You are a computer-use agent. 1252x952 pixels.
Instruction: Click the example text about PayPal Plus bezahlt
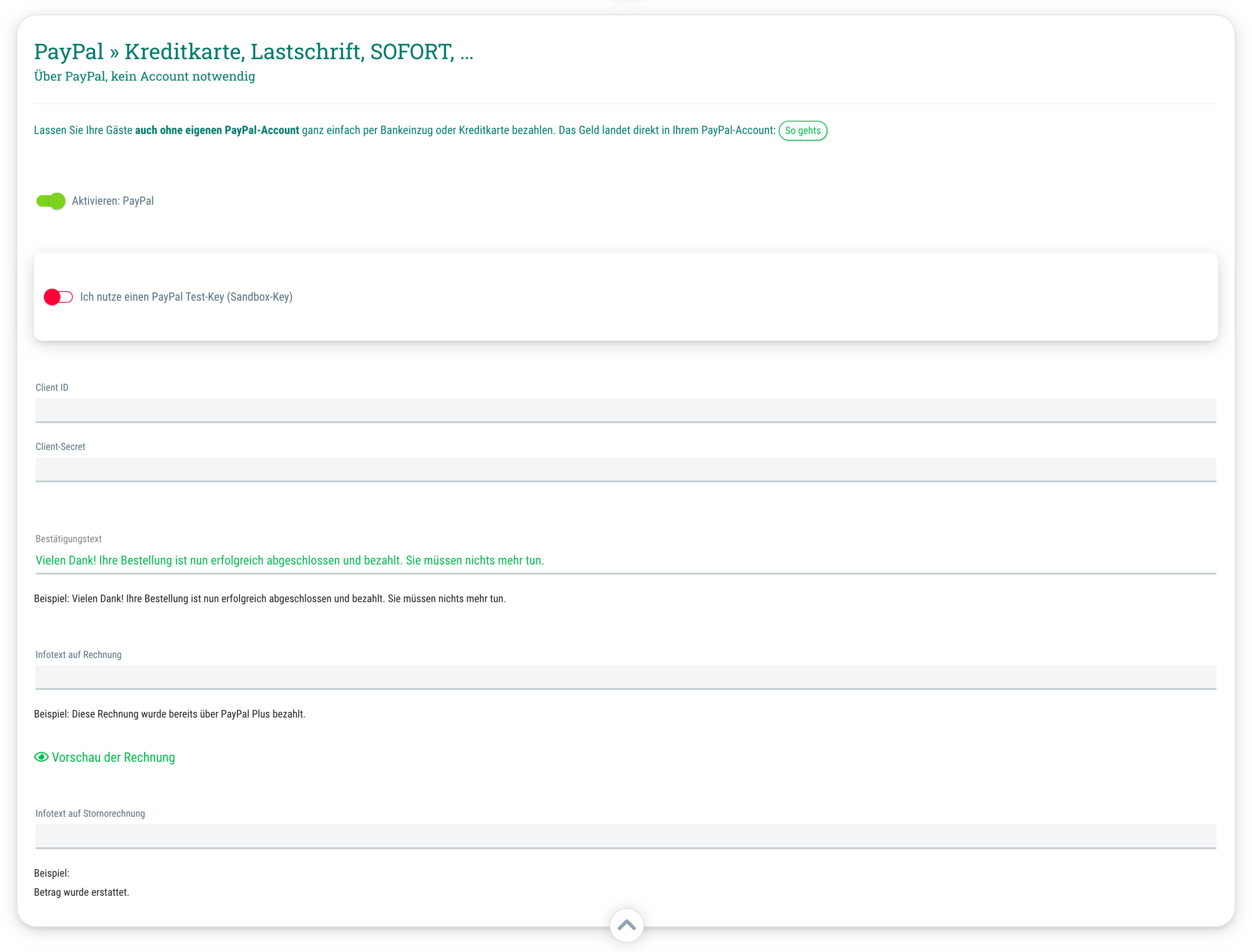coord(169,715)
